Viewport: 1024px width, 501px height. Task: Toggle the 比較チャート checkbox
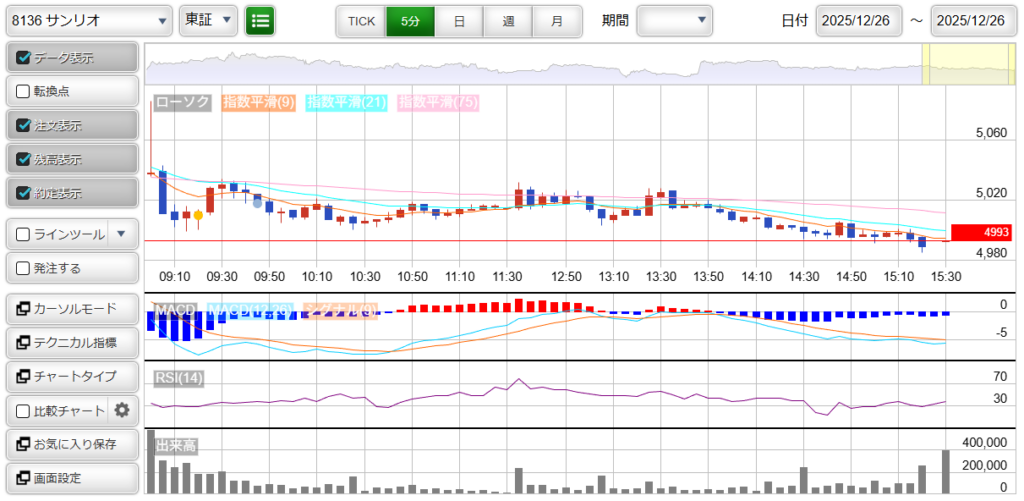click(24, 410)
